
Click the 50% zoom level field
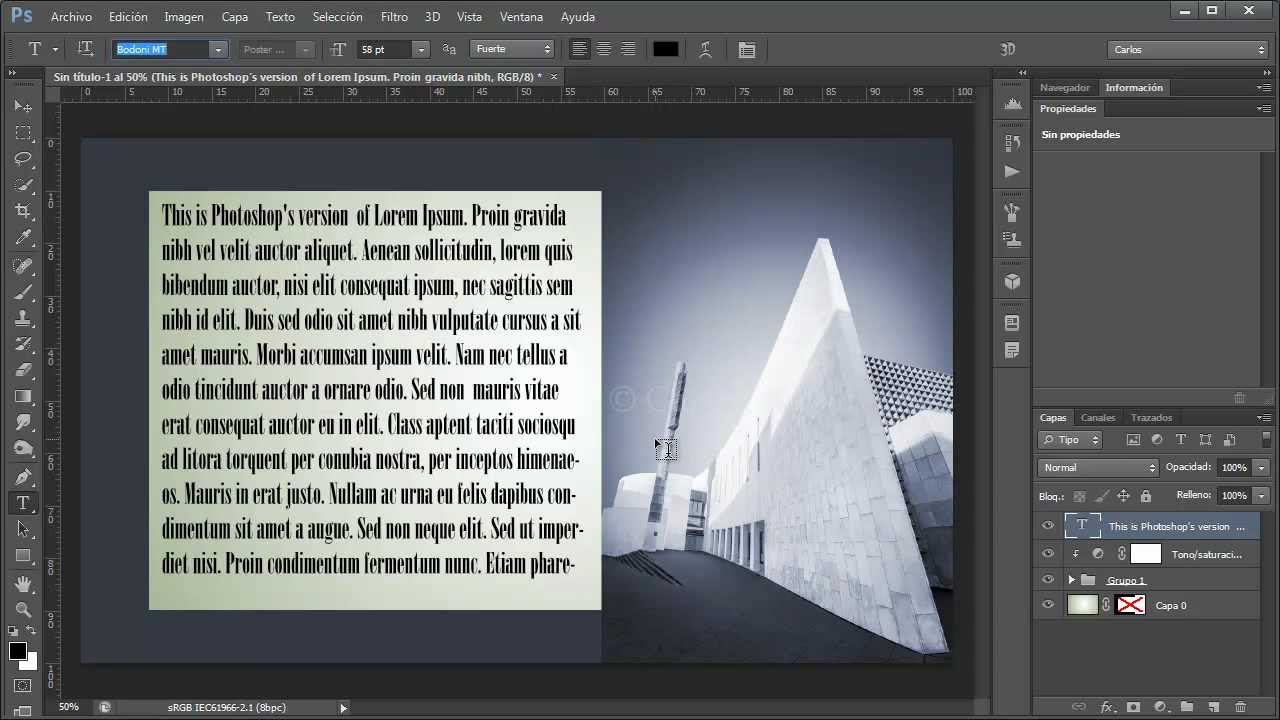pos(69,707)
